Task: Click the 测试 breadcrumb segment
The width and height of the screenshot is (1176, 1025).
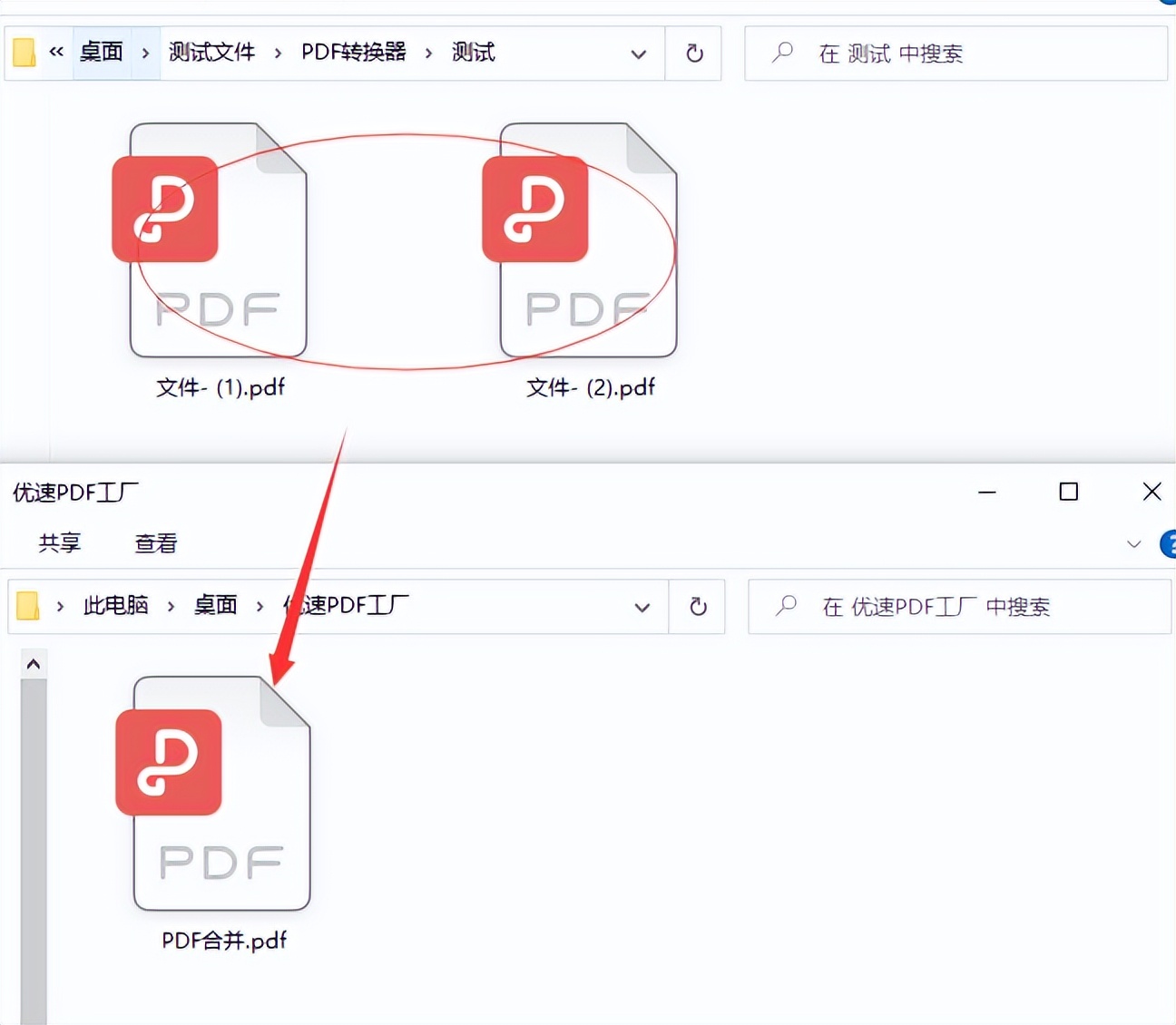Action: coord(474,52)
